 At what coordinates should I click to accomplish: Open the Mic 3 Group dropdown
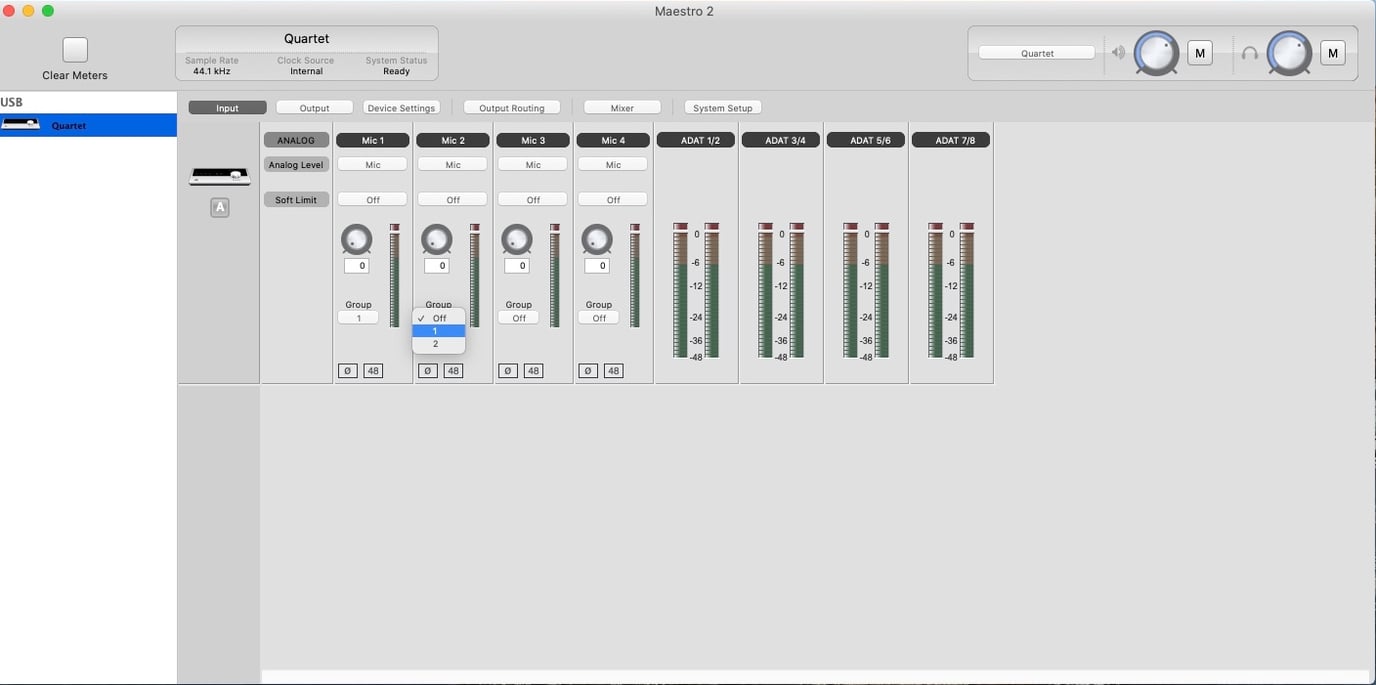(x=518, y=318)
